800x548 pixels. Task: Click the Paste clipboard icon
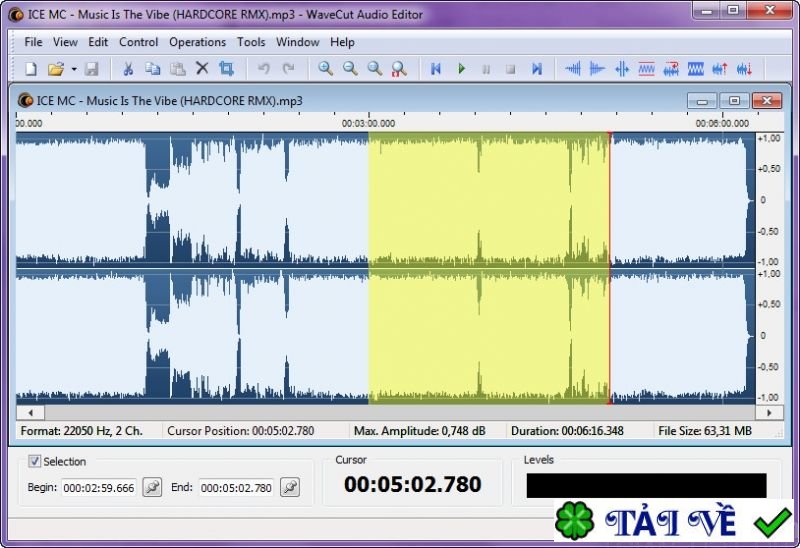(x=177, y=69)
